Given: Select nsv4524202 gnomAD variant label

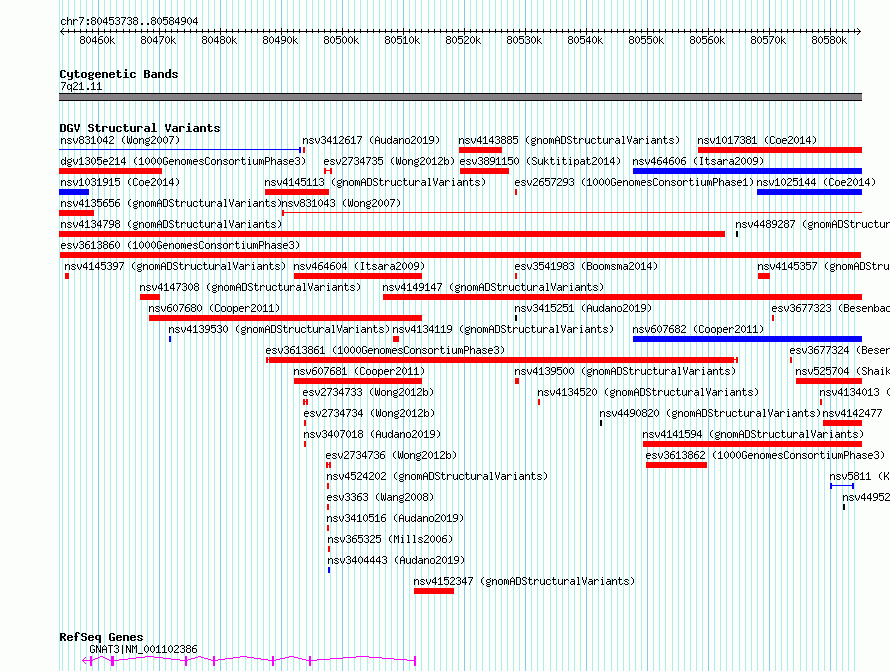Looking at the screenshot, I should 437,476.
